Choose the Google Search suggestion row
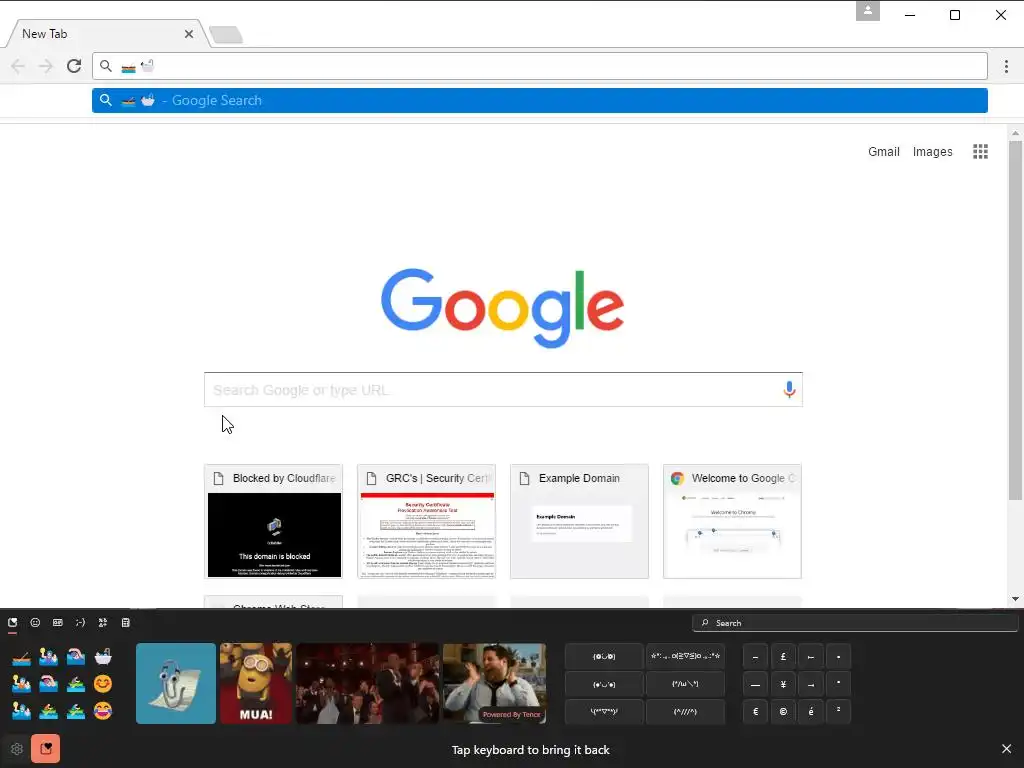Screen dimensions: 1024x768 tap(539, 101)
